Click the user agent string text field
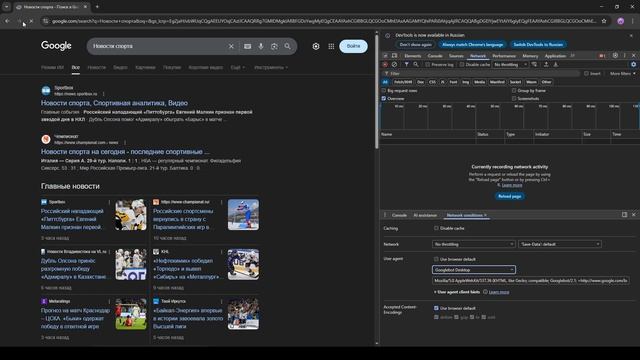This screenshot has height=360, width=640. 531,280
